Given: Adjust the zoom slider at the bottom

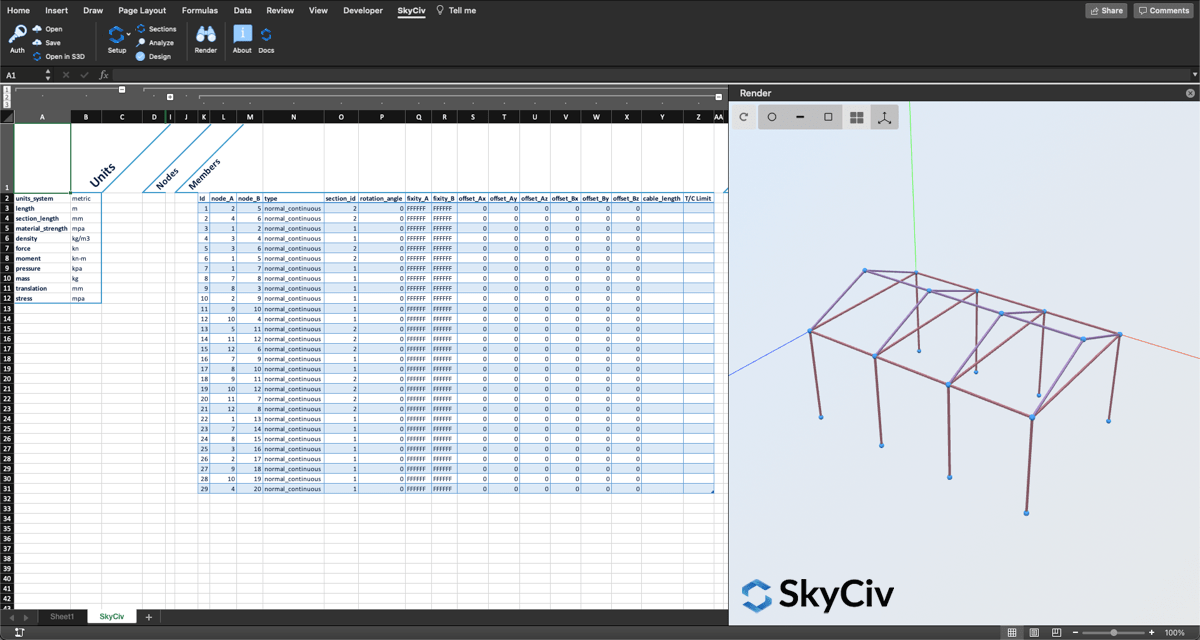Looking at the screenshot, I should pos(1113,632).
